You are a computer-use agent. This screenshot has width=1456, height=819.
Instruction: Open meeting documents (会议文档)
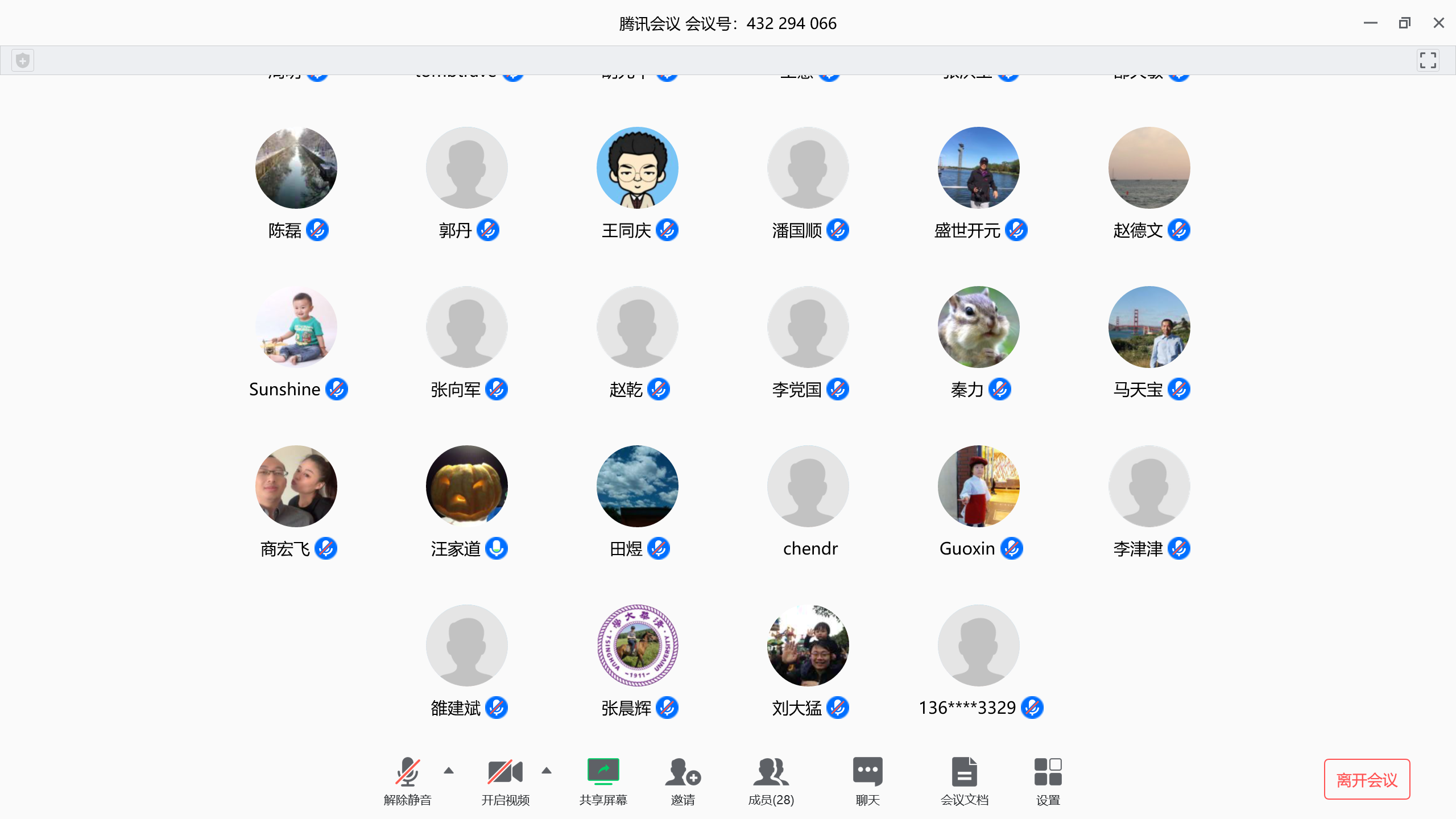tap(964, 772)
